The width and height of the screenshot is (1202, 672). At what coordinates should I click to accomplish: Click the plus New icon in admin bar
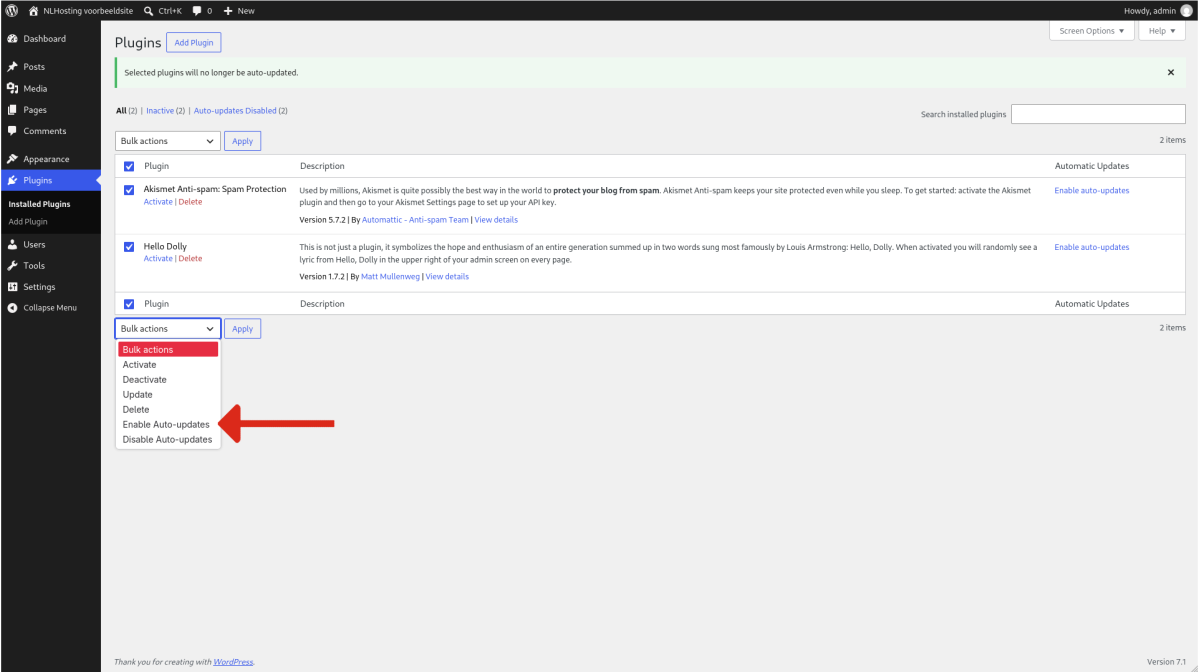click(x=228, y=11)
